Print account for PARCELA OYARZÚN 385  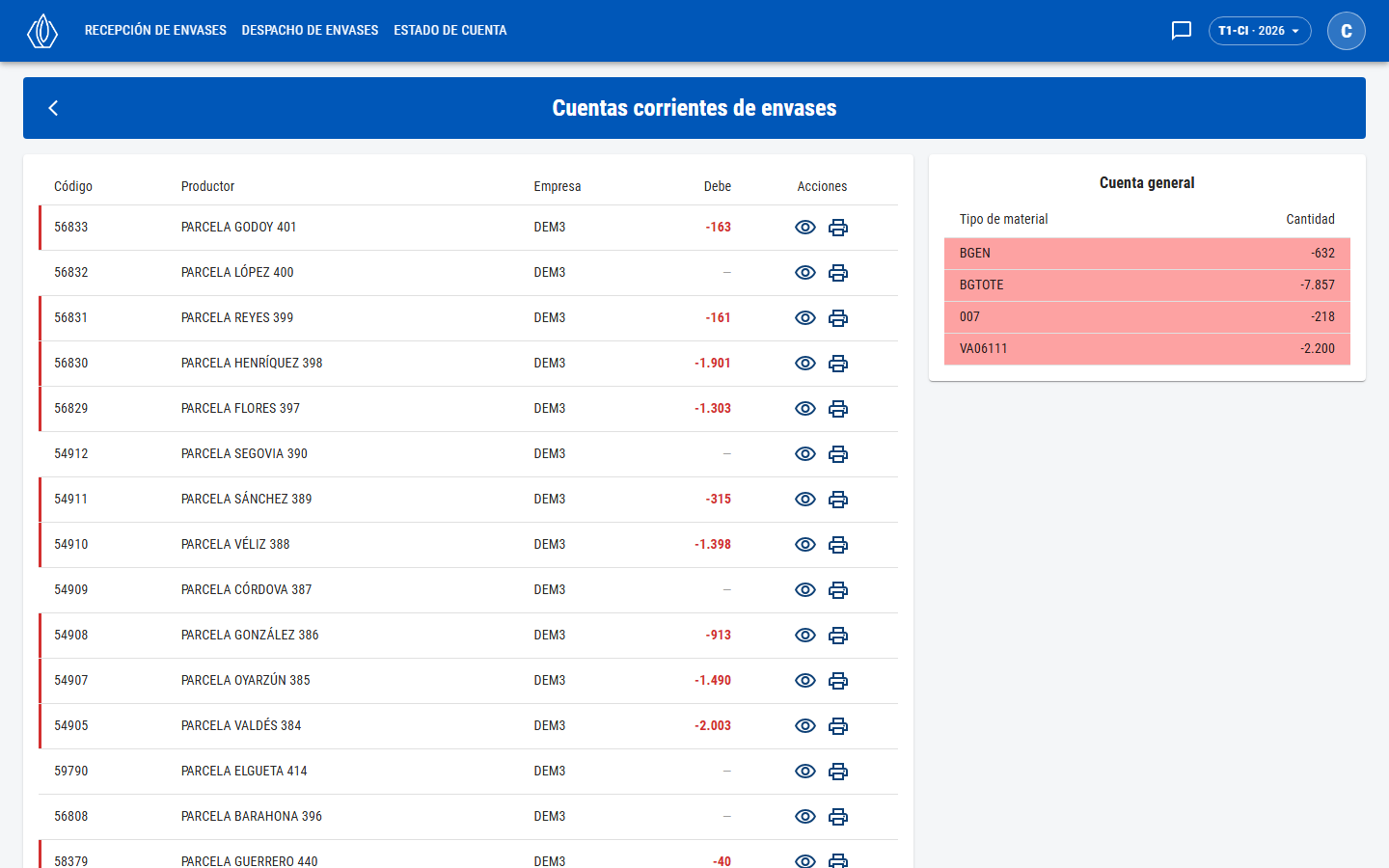tap(838, 681)
